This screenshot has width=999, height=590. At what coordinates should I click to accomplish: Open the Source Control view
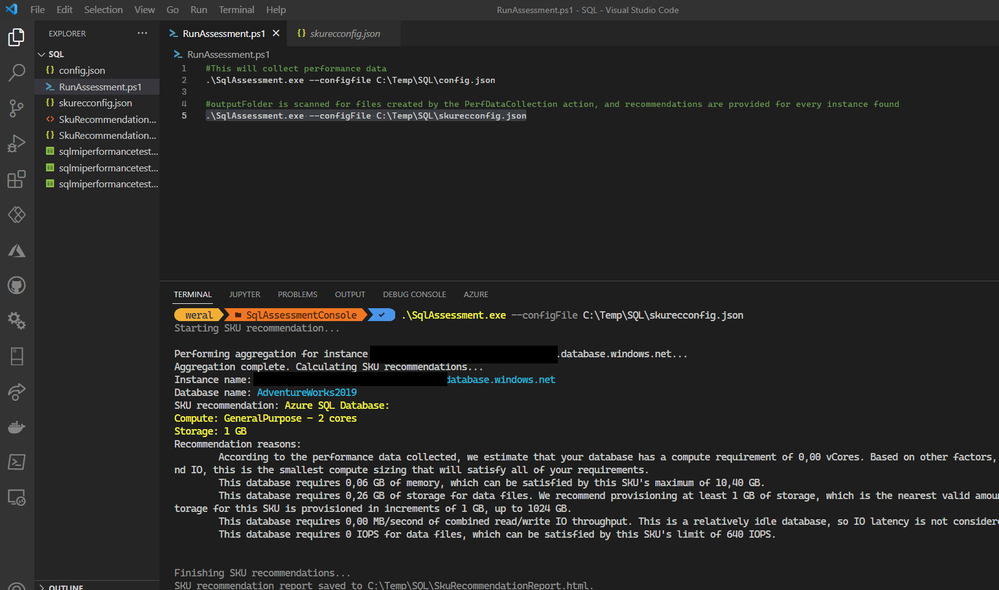17,108
